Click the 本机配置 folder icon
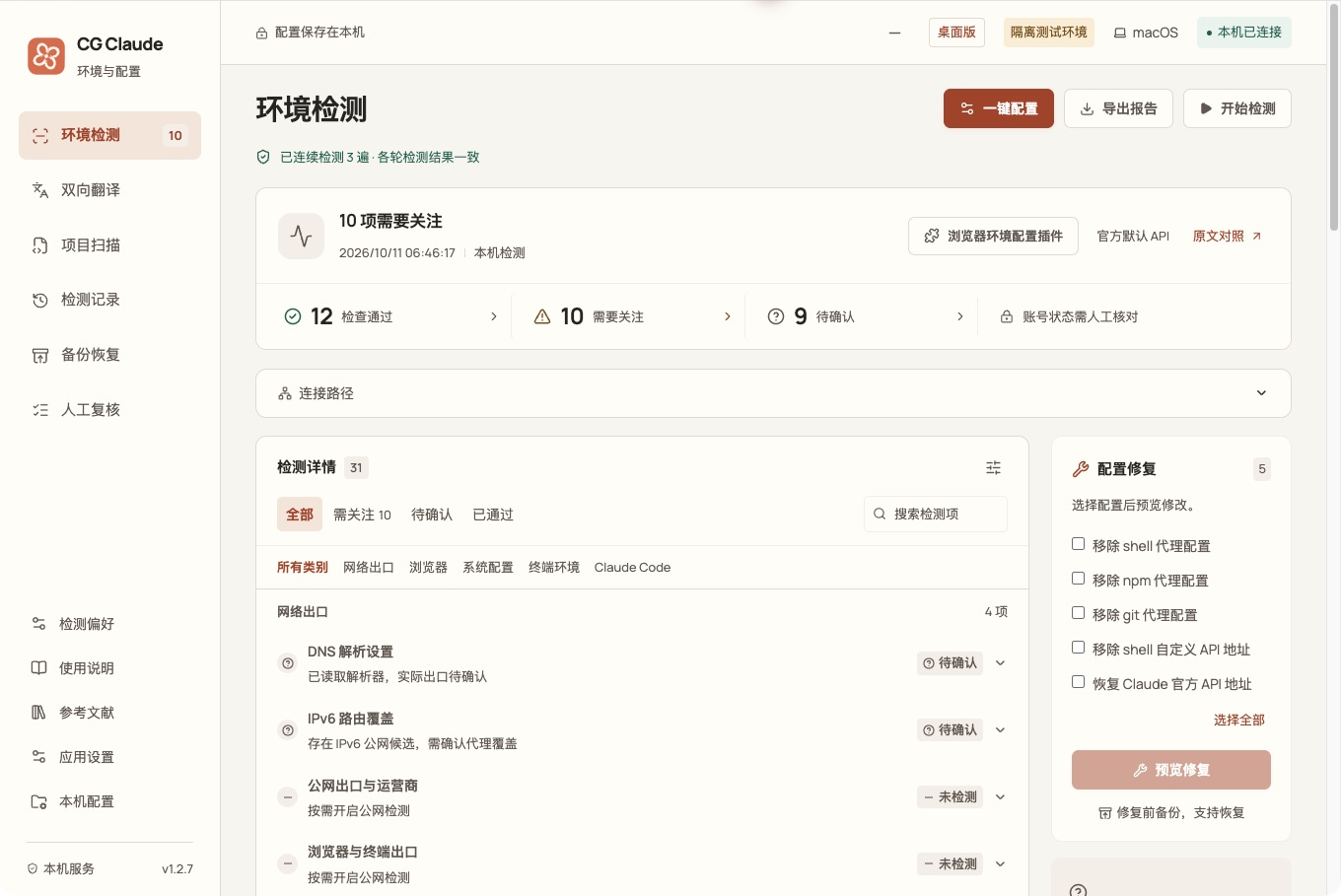The image size is (1341, 896). [38, 801]
